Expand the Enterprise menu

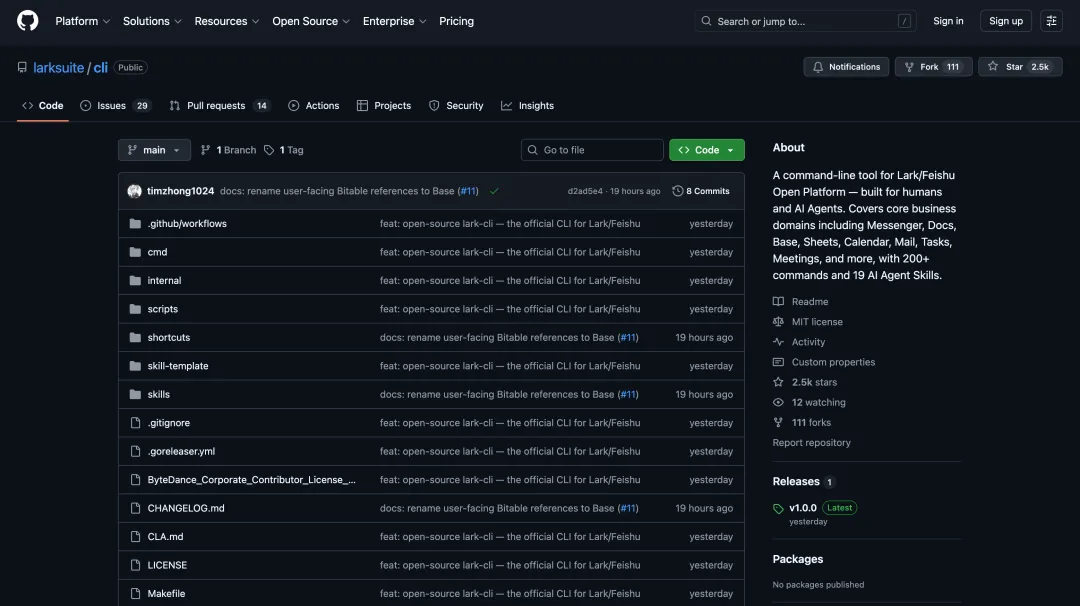[395, 21]
